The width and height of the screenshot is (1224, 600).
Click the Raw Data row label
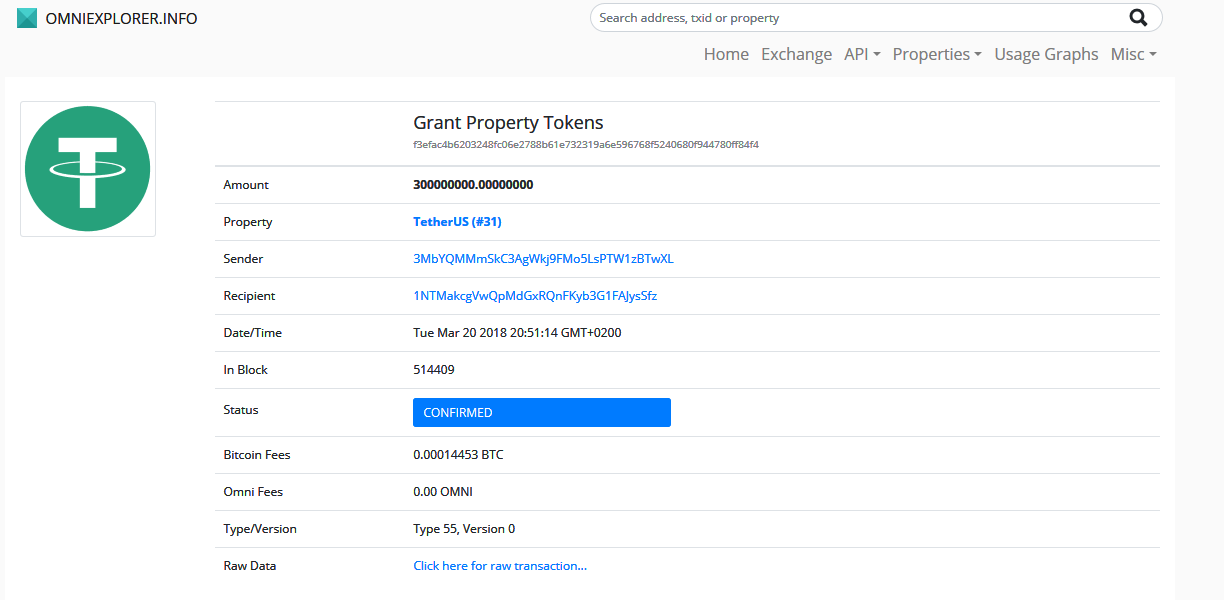[x=250, y=566]
